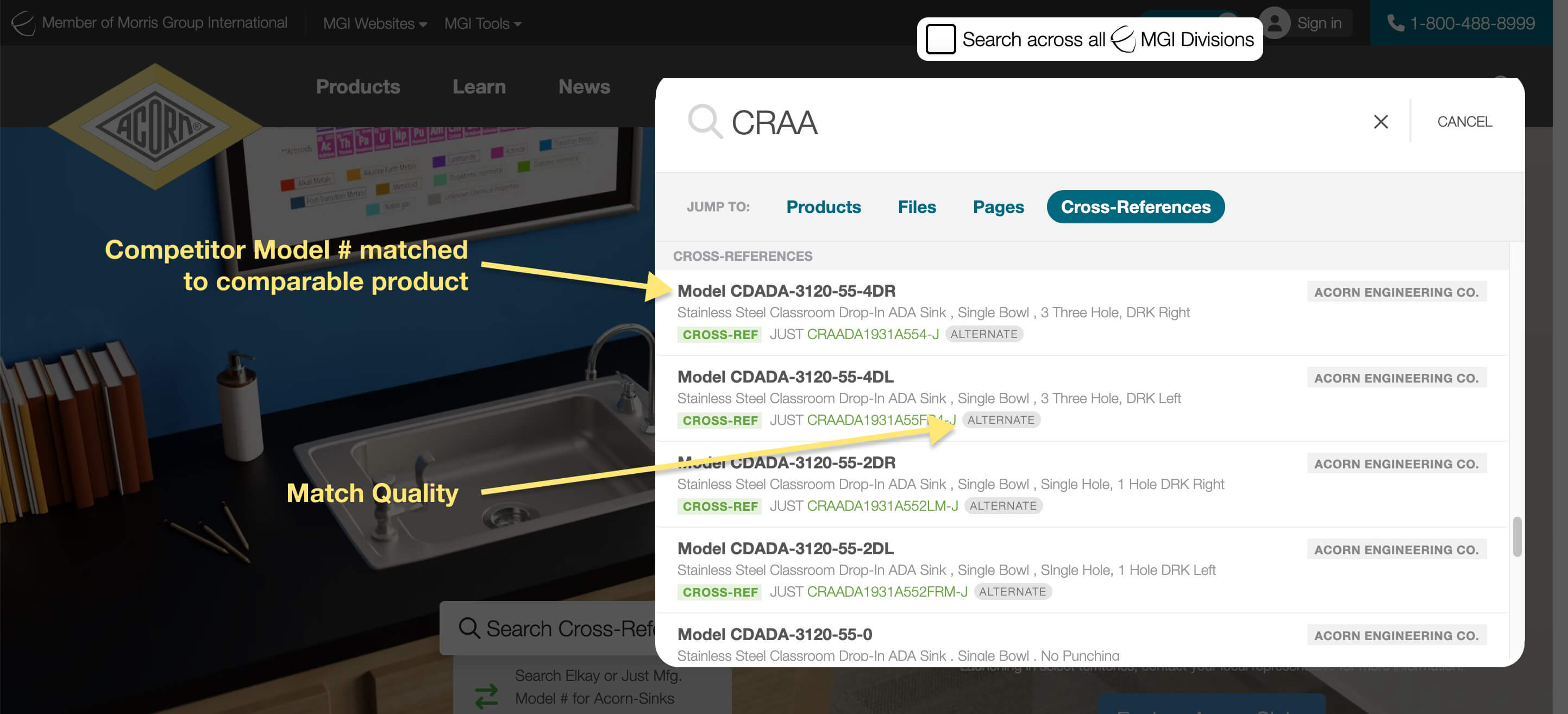This screenshot has width=1568, height=714.
Task: Open the Cross-References jump filter
Action: (1135, 206)
